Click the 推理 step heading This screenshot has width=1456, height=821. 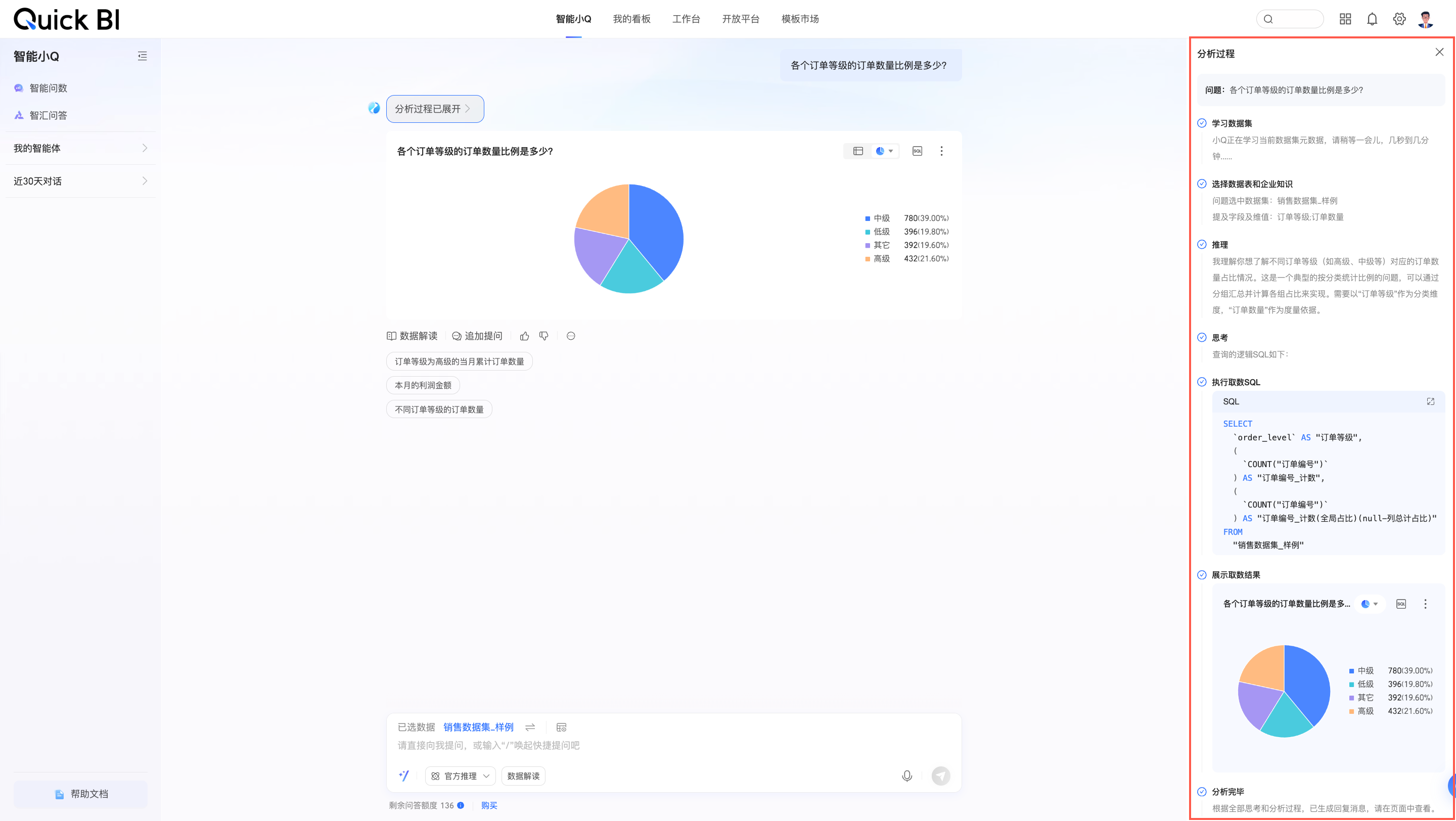pos(1220,245)
